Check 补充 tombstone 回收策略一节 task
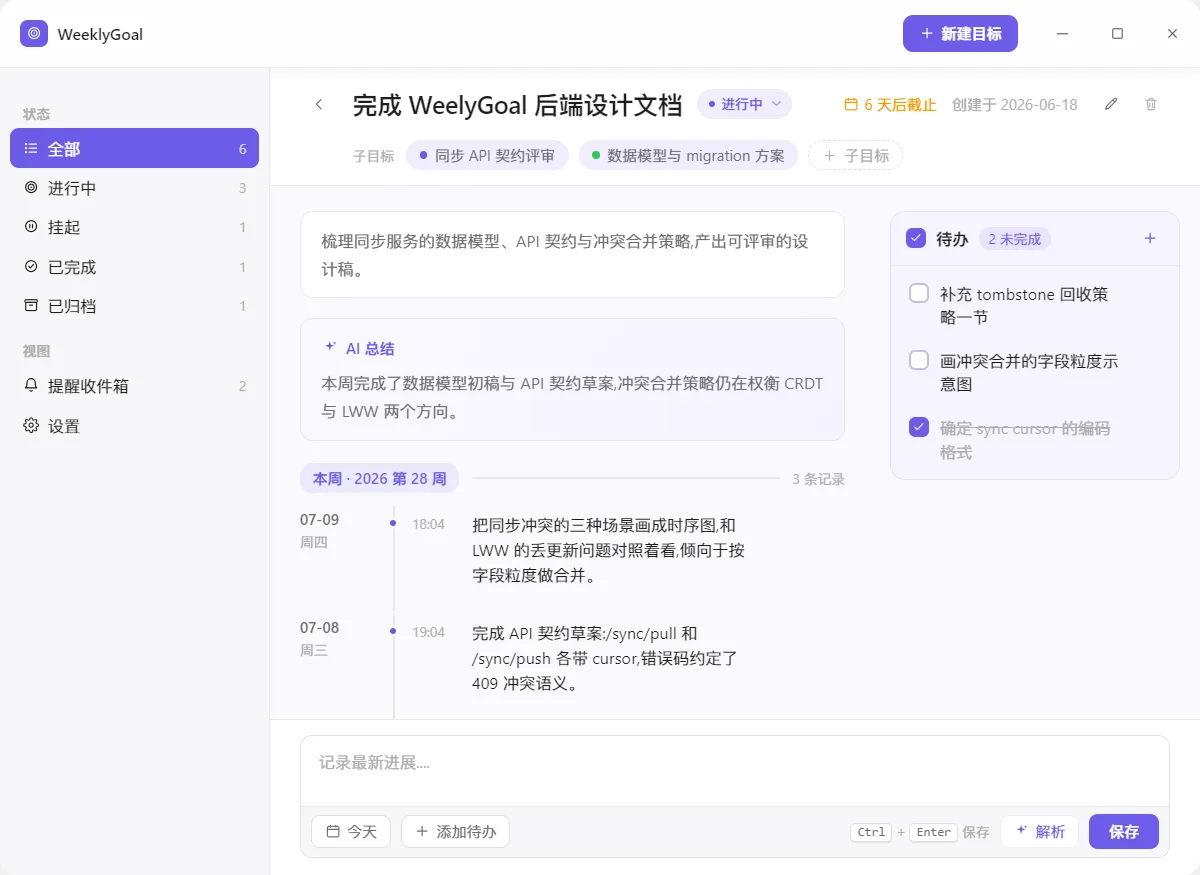 pos(919,294)
